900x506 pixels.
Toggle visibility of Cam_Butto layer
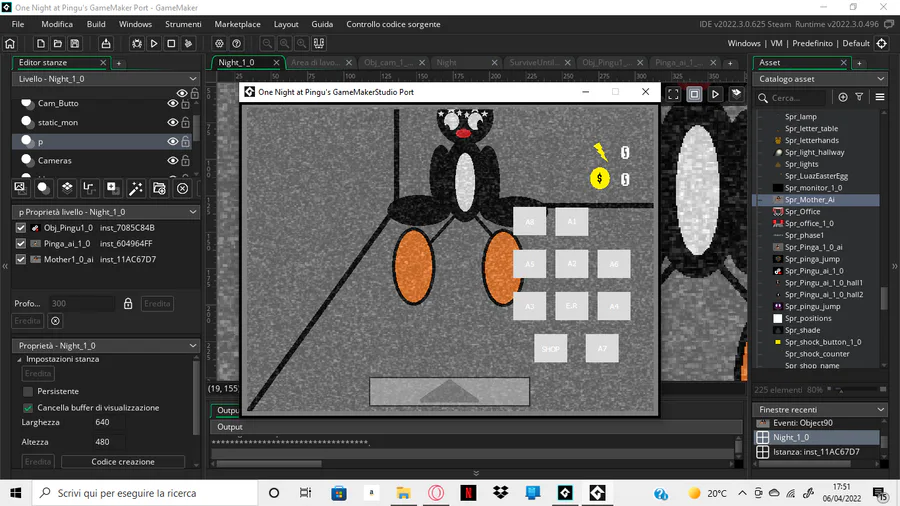(x=172, y=103)
